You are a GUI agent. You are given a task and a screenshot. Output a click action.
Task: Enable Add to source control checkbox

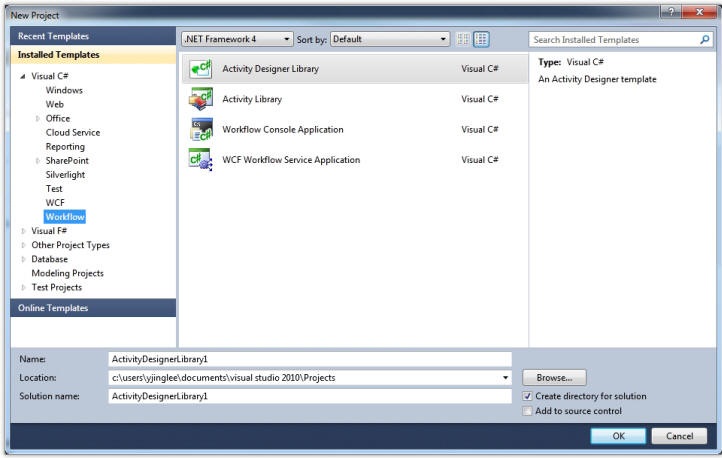pyautogui.click(x=528, y=411)
